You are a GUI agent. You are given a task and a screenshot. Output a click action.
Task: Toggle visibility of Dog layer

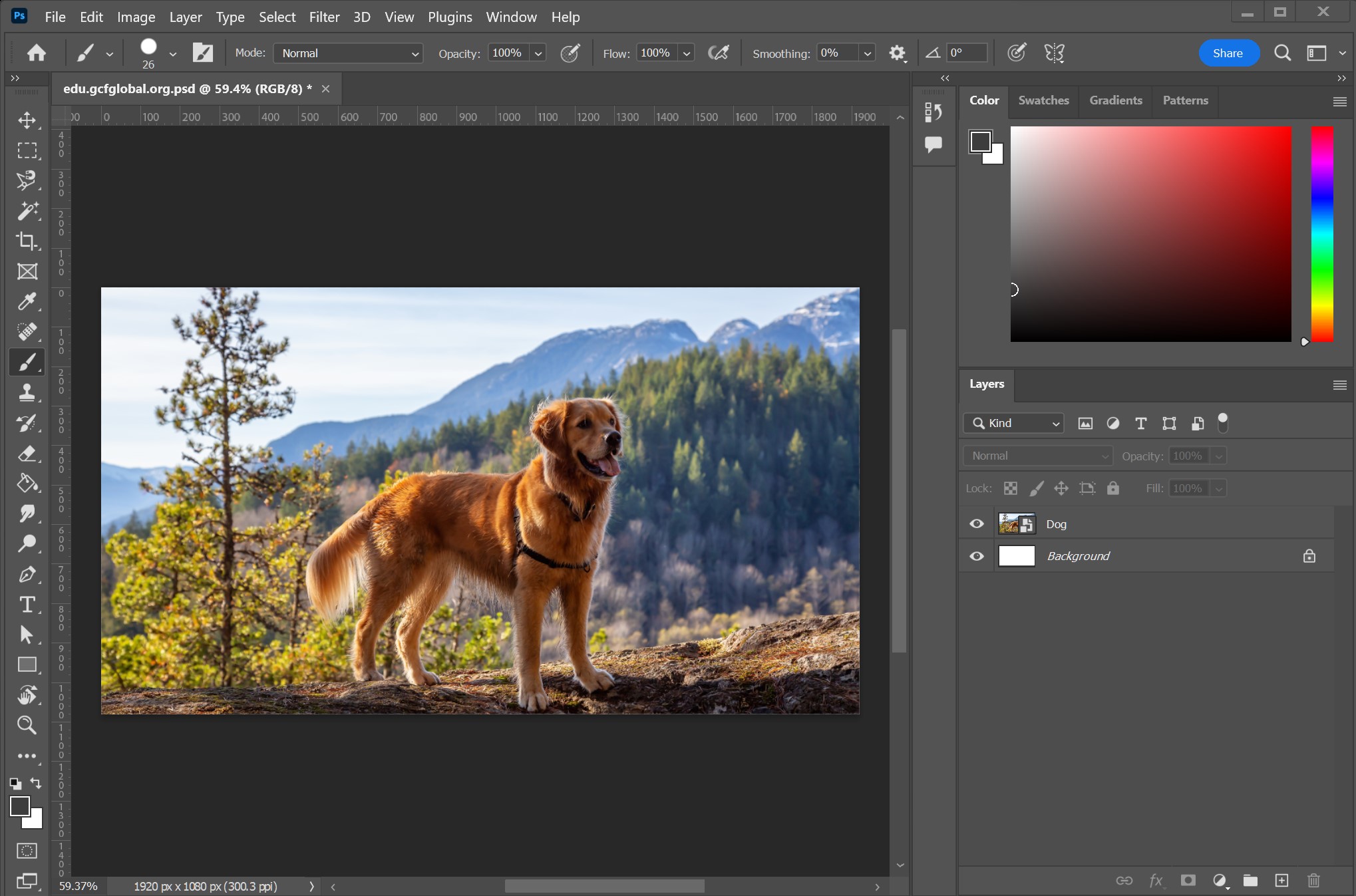tap(977, 523)
